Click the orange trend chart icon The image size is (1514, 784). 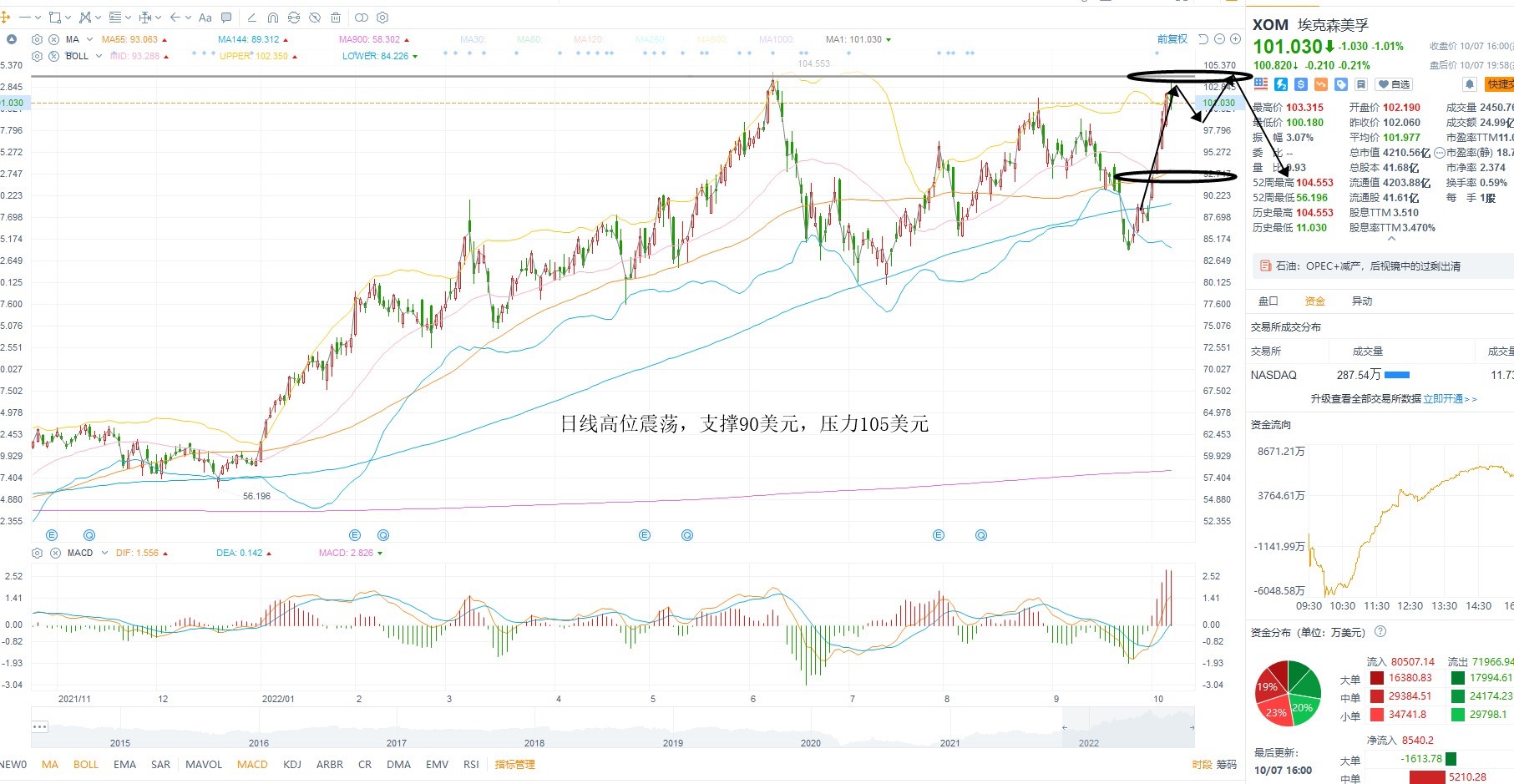1321,84
